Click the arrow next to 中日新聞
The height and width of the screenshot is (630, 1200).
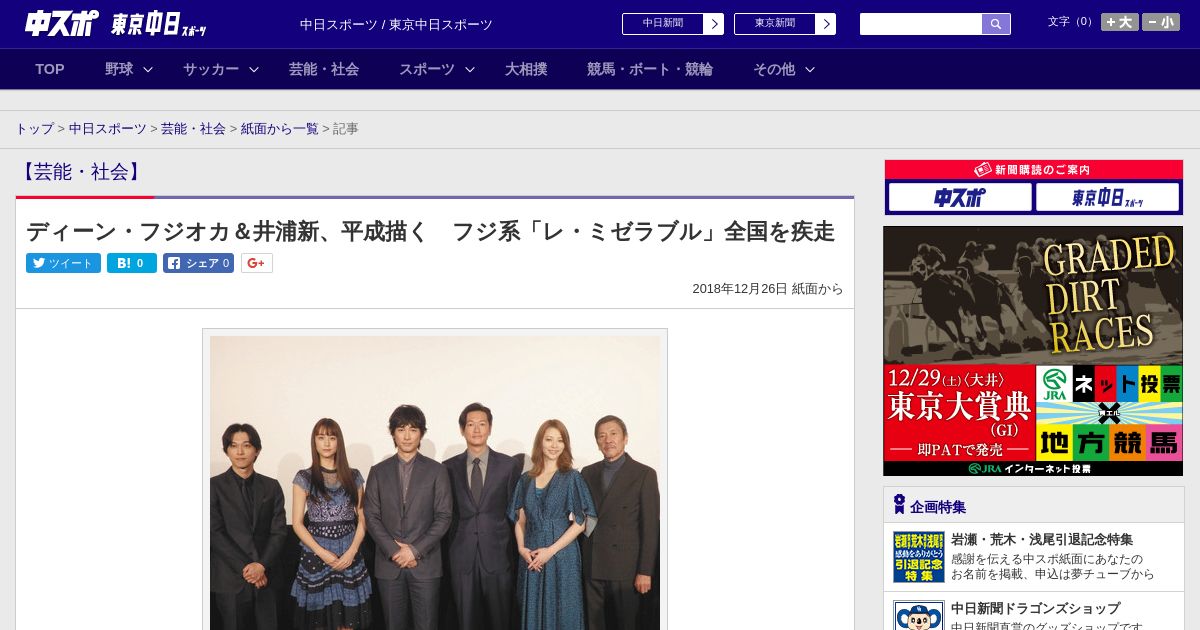click(x=713, y=24)
